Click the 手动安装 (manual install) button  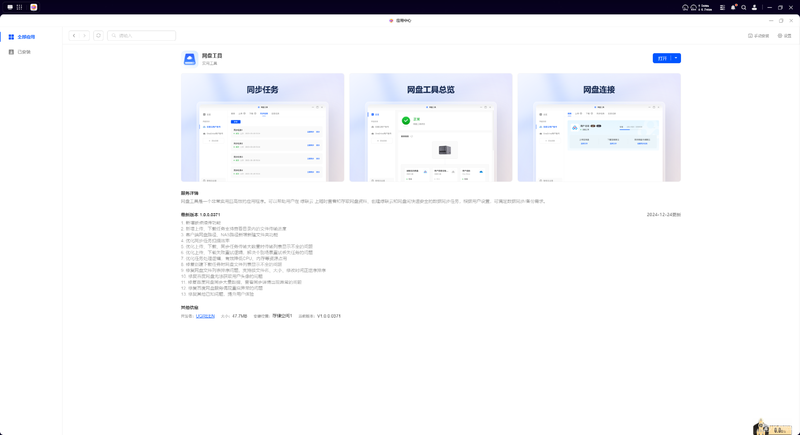tap(758, 36)
